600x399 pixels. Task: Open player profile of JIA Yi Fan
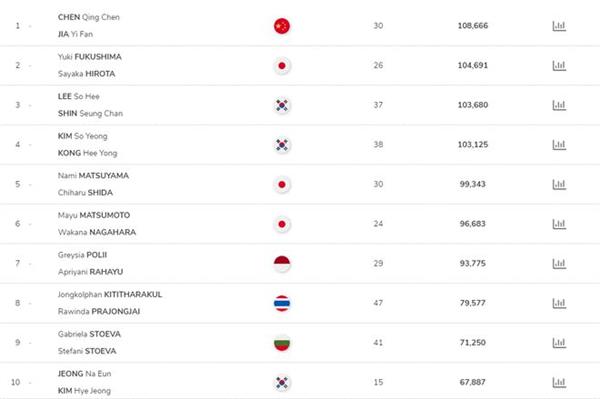point(75,34)
